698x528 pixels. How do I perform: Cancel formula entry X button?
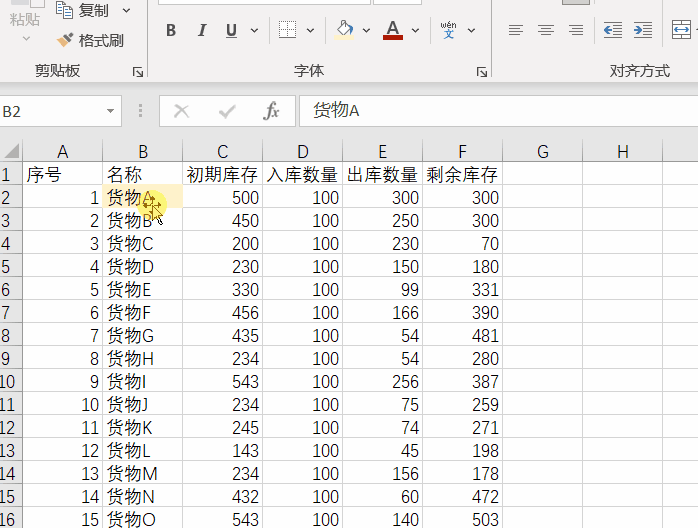(181, 111)
